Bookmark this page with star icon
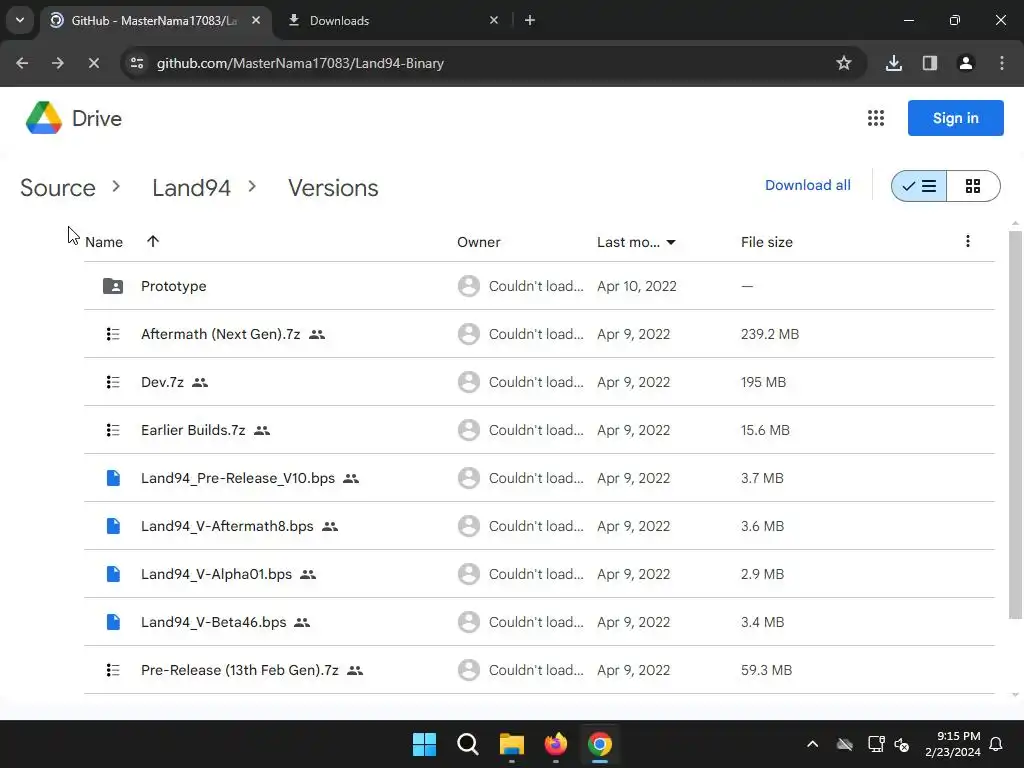The image size is (1024, 768). pyautogui.click(x=844, y=63)
